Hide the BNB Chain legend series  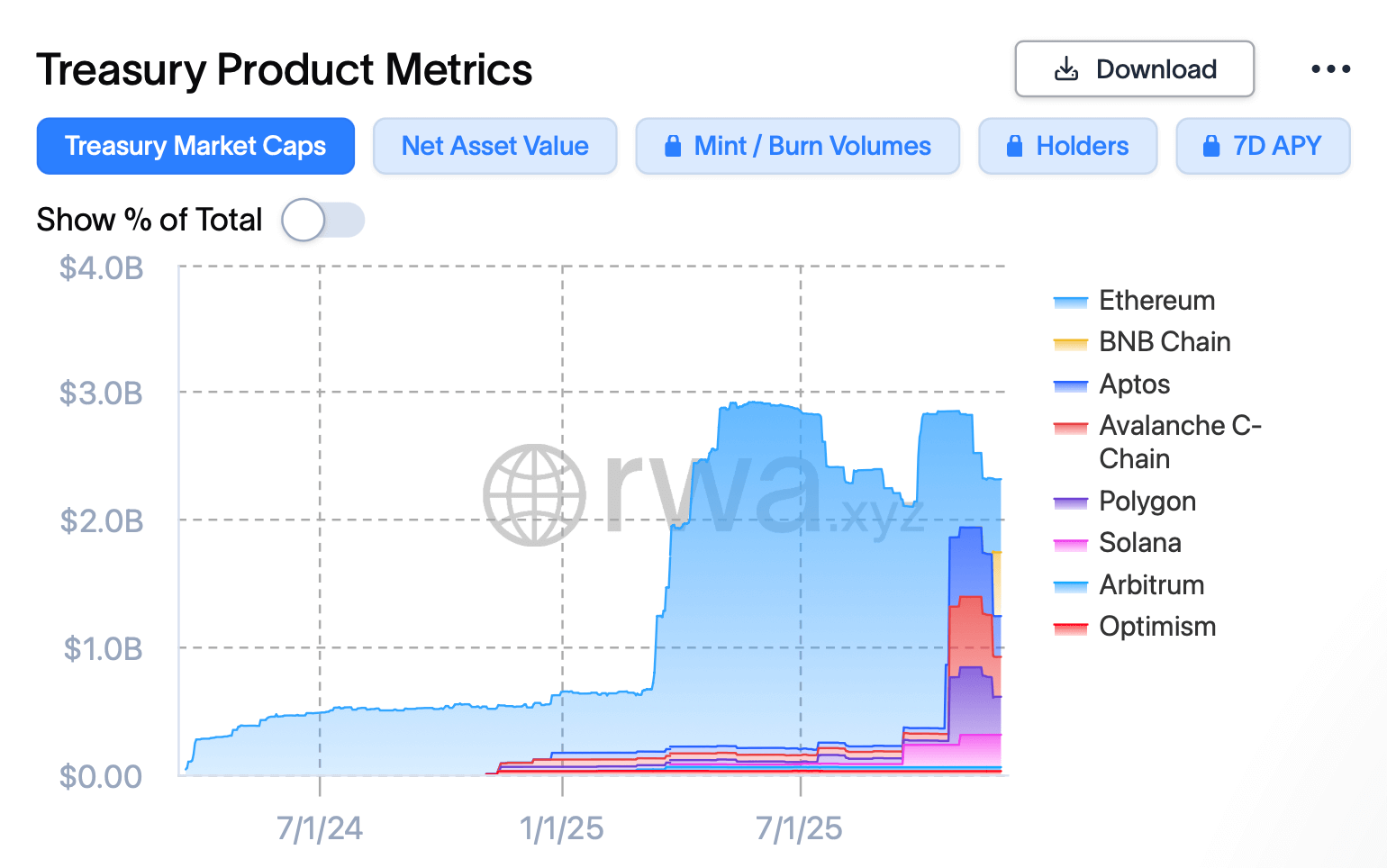click(x=1164, y=342)
